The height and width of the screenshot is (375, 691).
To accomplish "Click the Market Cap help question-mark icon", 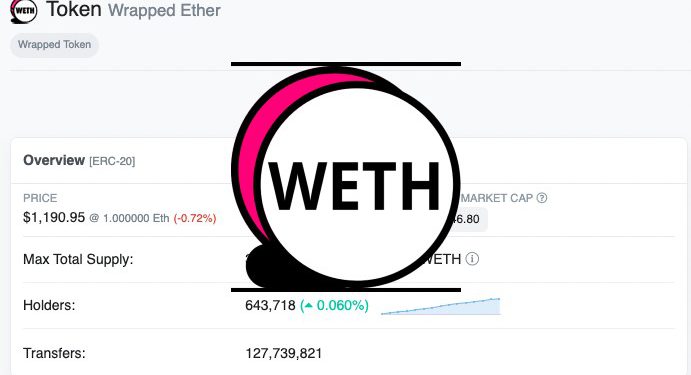I will pyautogui.click(x=542, y=198).
